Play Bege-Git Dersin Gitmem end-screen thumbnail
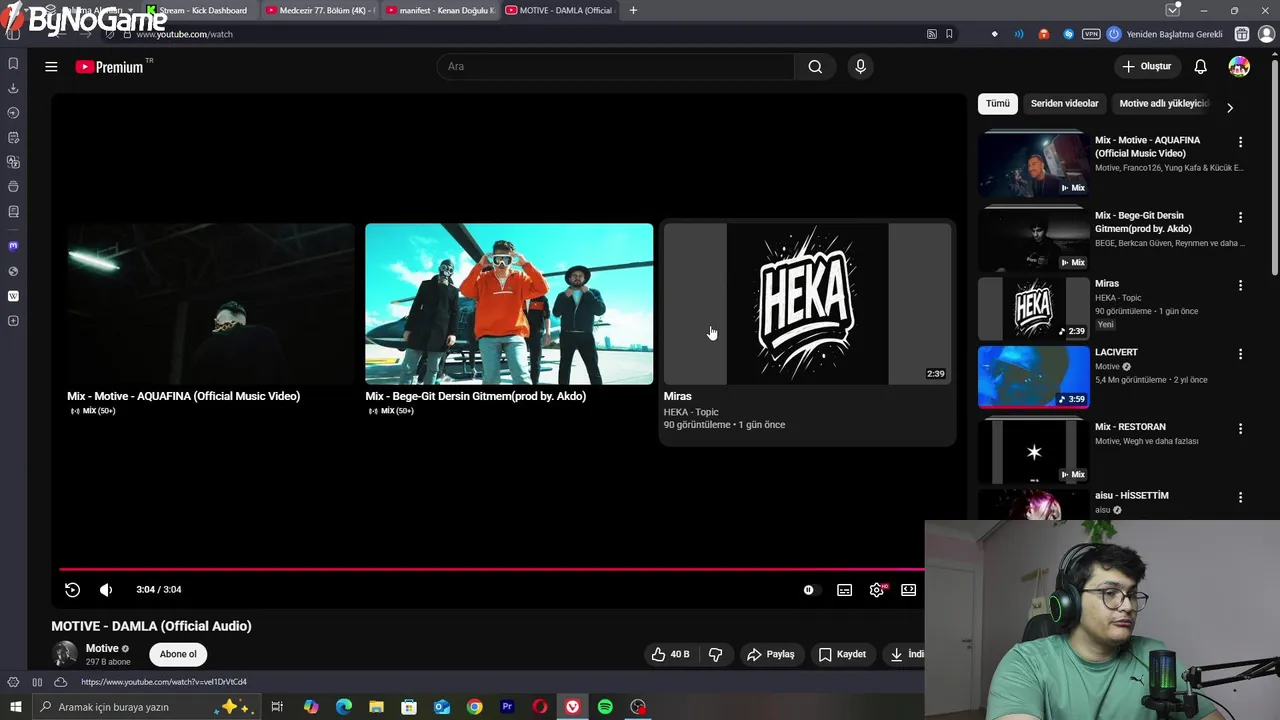1280x720 pixels. (x=509, y=304)
